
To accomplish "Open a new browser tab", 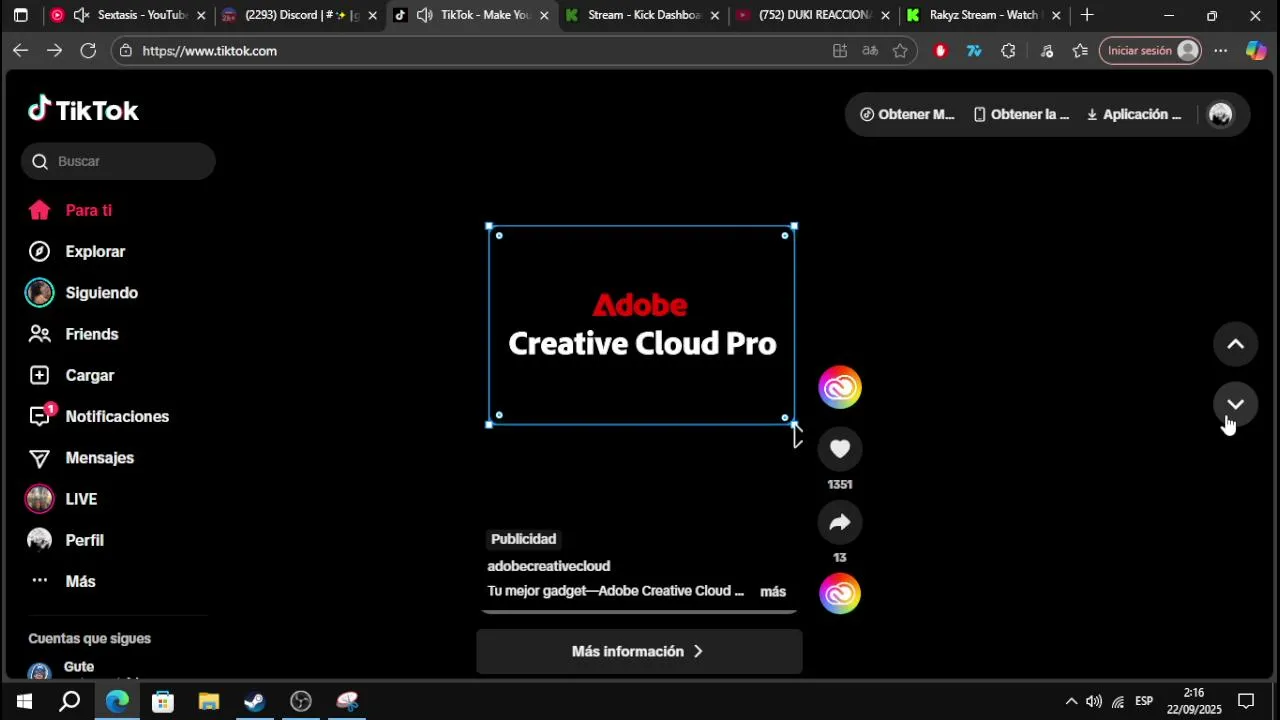I will tap(1087, 15).
